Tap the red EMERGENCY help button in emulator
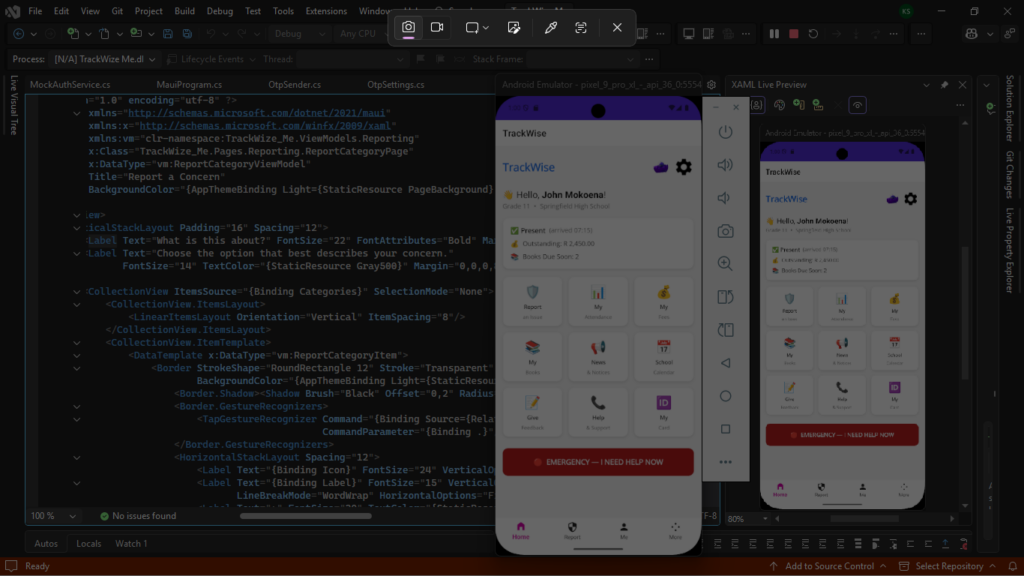Screen dimensions: 1024x576 pyautogui.click(x=598, y=462)
